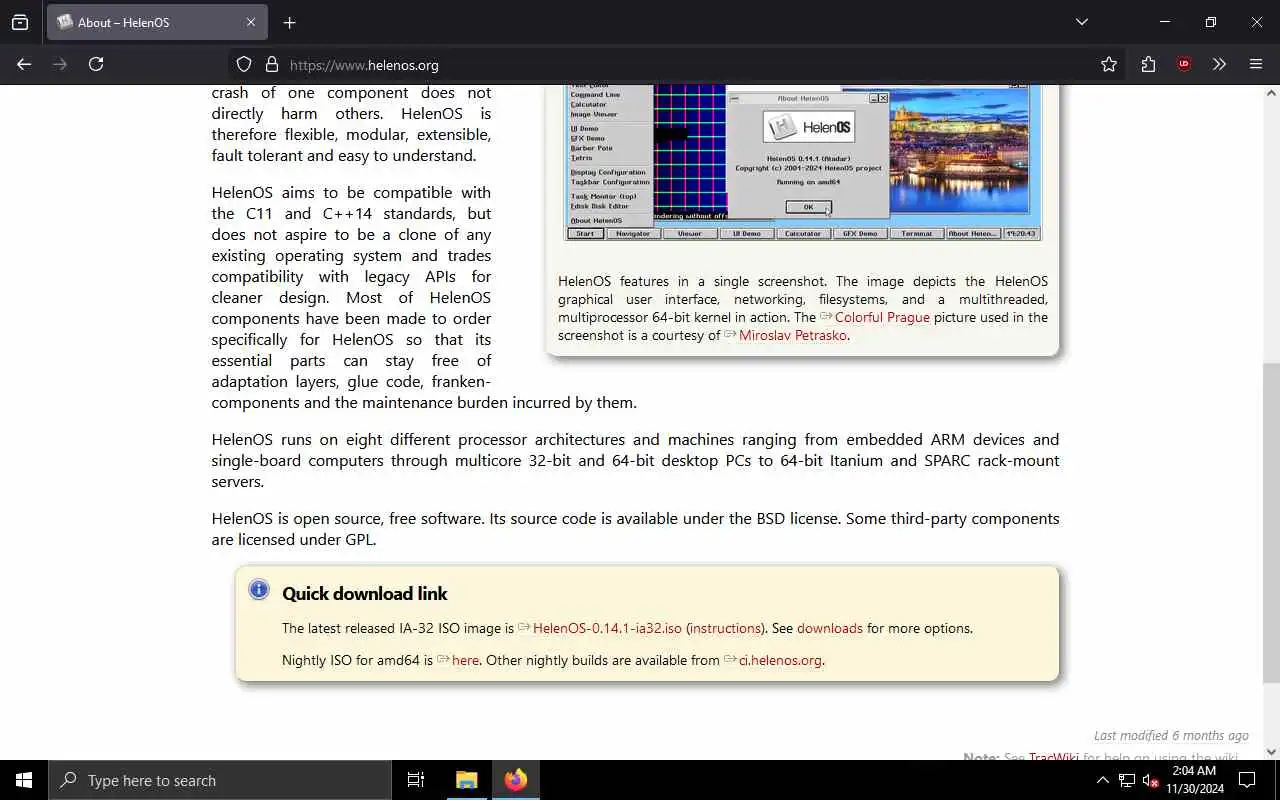Go back one page

[24, 64]
